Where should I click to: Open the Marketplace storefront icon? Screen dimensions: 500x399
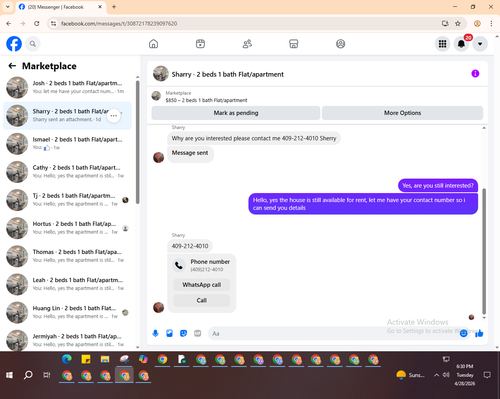click(294, 44)
